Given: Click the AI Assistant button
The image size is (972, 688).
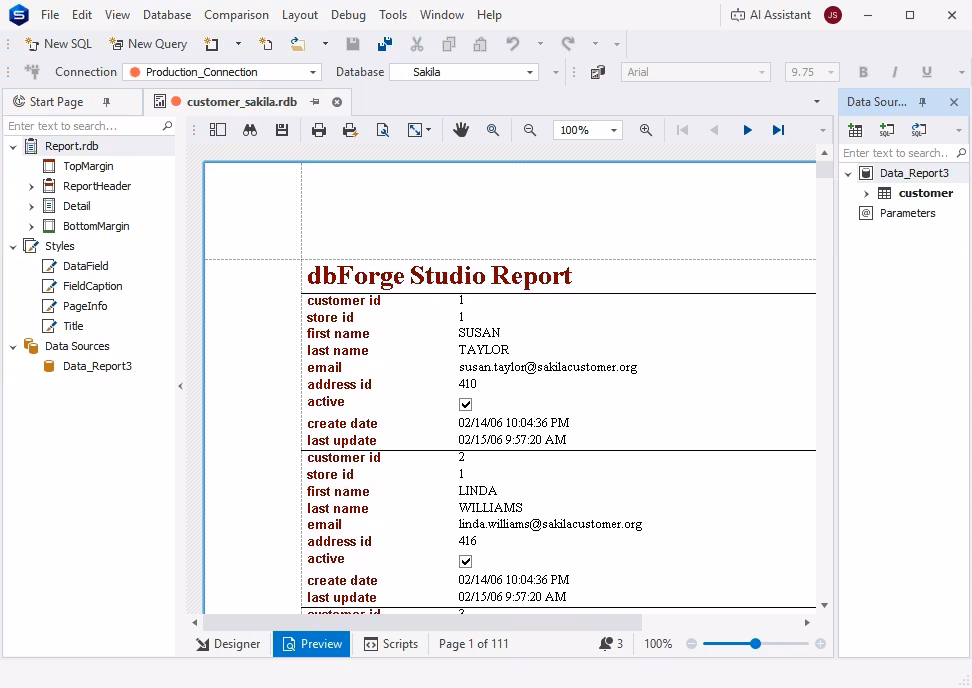Looking at the screenshot, I should [x=771, y=15].
